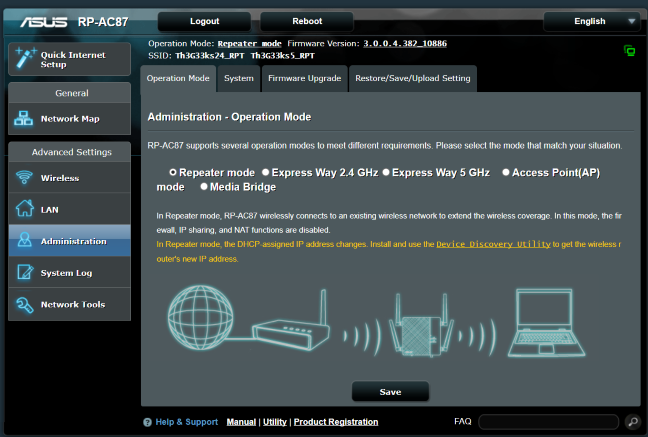Open the System Log menu item
Image resolution: width=648 pixels, height=437 pixels.
pos(69,272)
